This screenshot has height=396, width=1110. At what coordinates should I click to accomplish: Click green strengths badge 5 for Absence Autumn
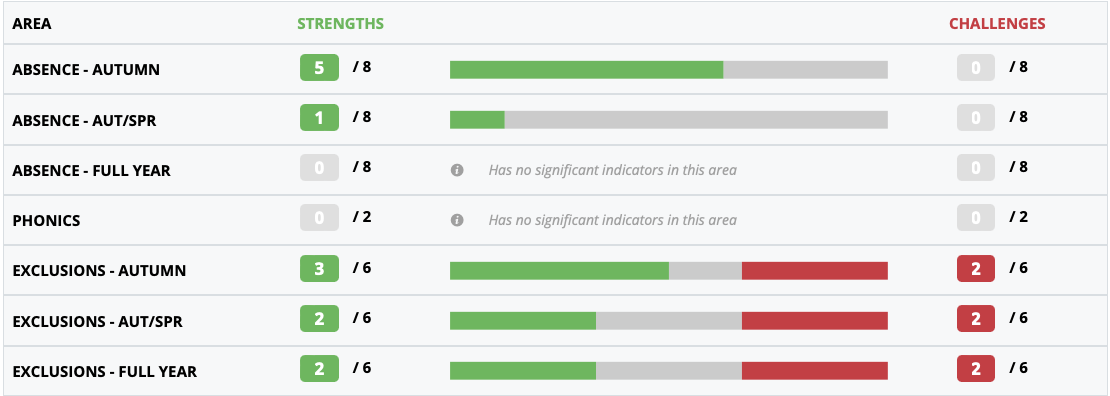point(319,69)
